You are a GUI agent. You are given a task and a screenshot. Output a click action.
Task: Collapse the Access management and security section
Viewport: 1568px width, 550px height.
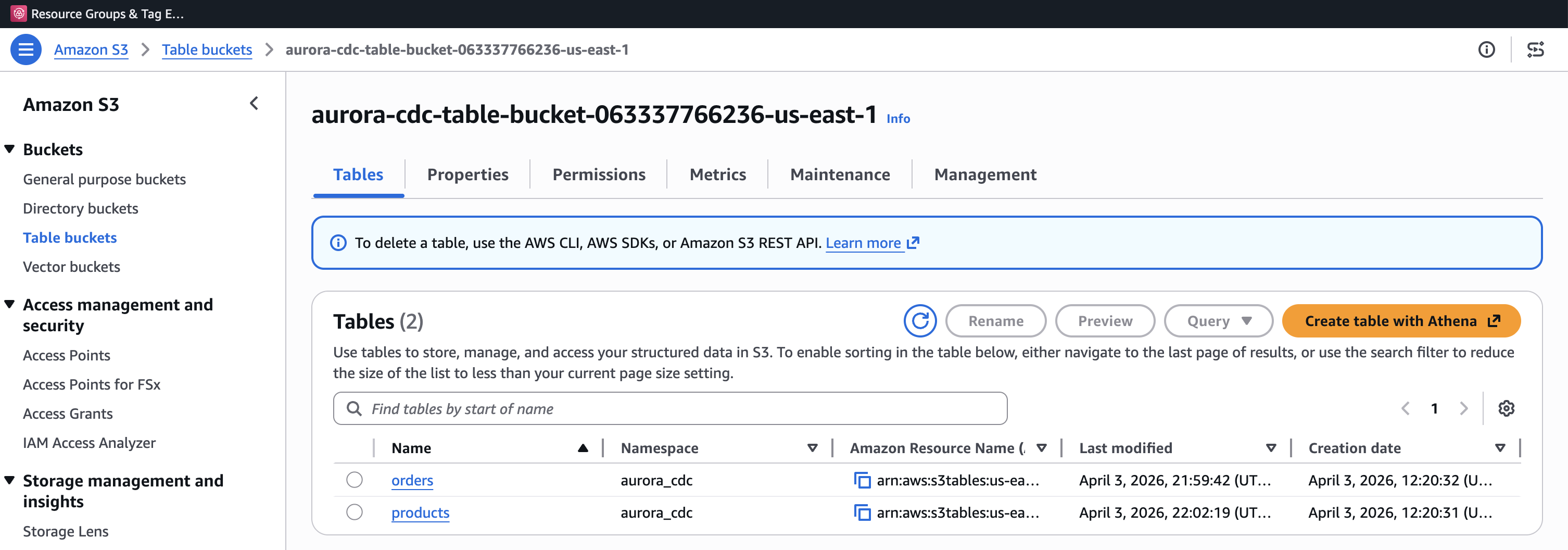point(10,304)
